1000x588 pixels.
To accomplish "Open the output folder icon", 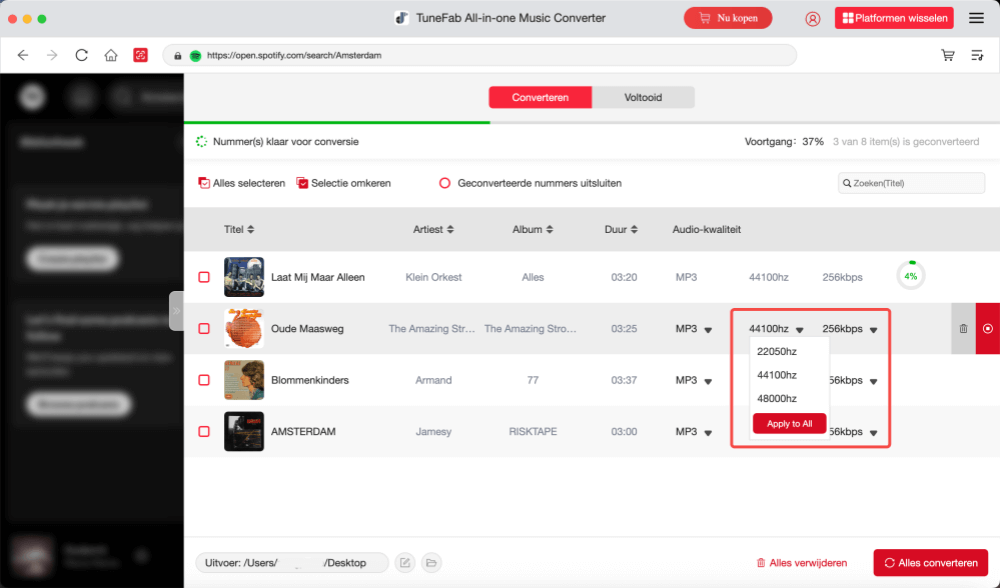I will click(431, 563).
